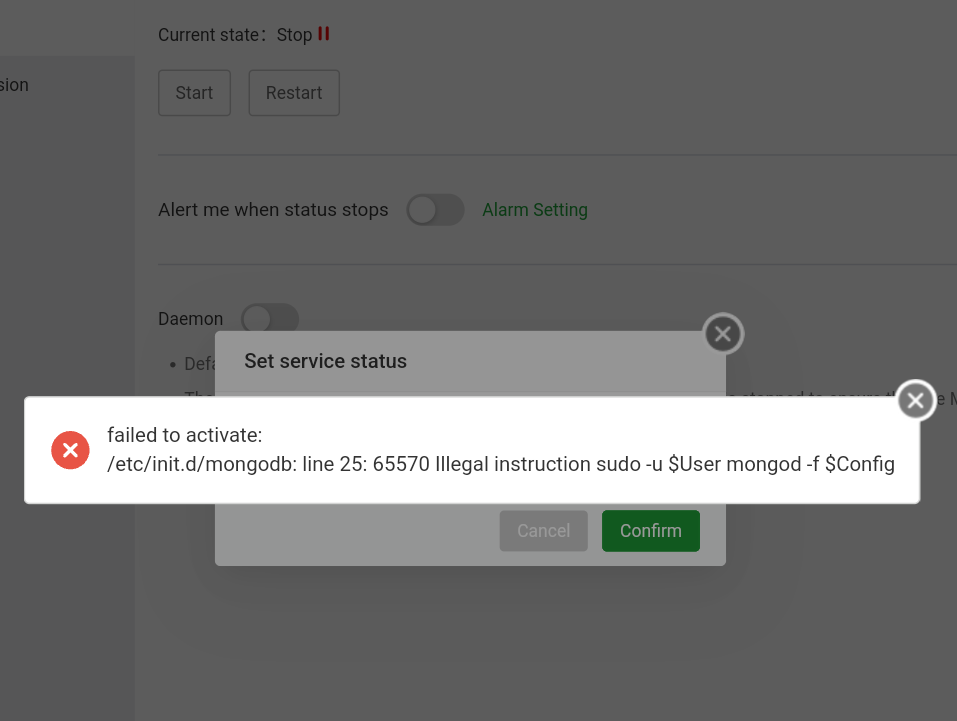This screenshot has width=957, height=721.
Task: Enable the Daemon switch
Action: (x=270, y=318)
